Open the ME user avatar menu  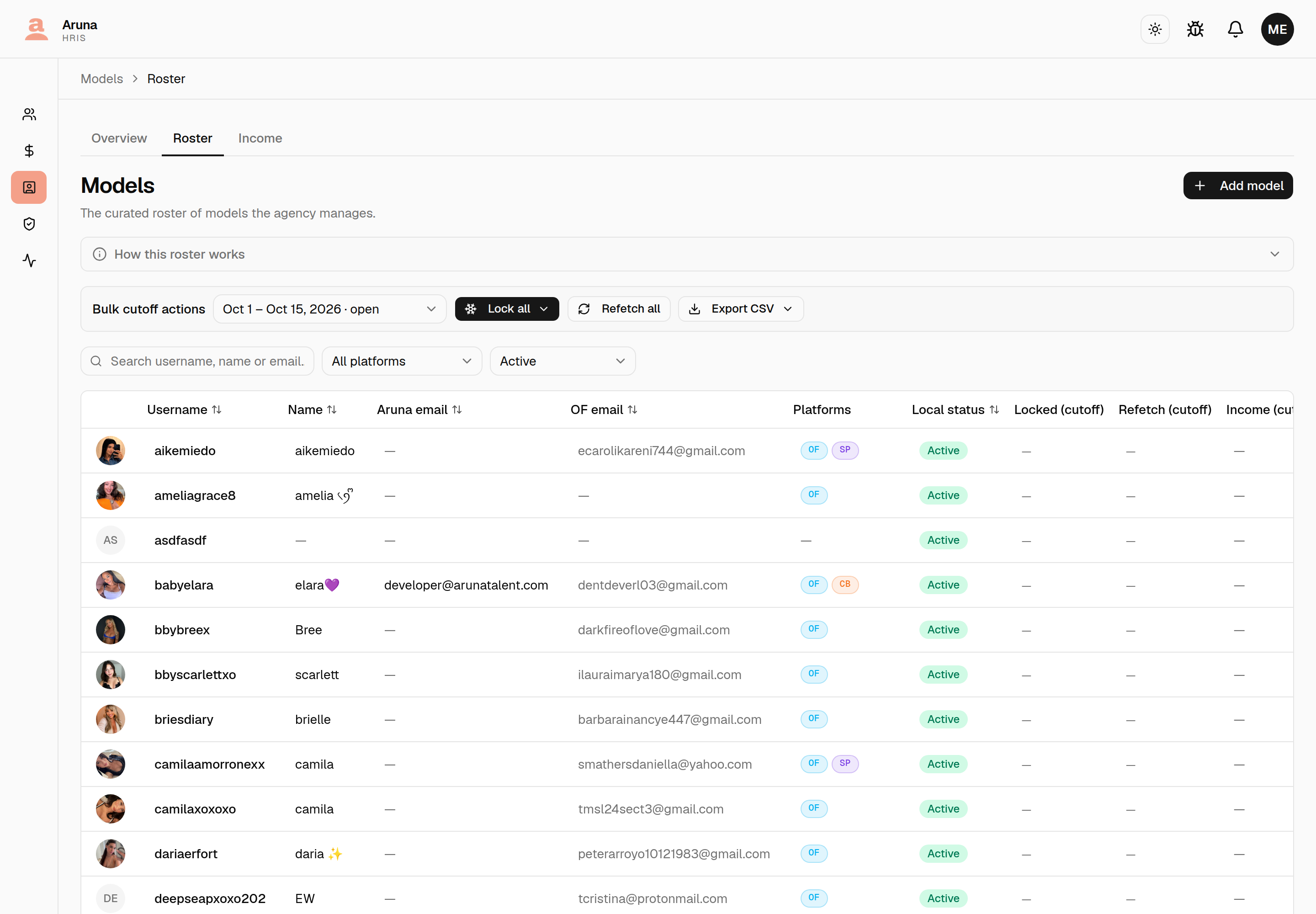(x=1277, y=29)
